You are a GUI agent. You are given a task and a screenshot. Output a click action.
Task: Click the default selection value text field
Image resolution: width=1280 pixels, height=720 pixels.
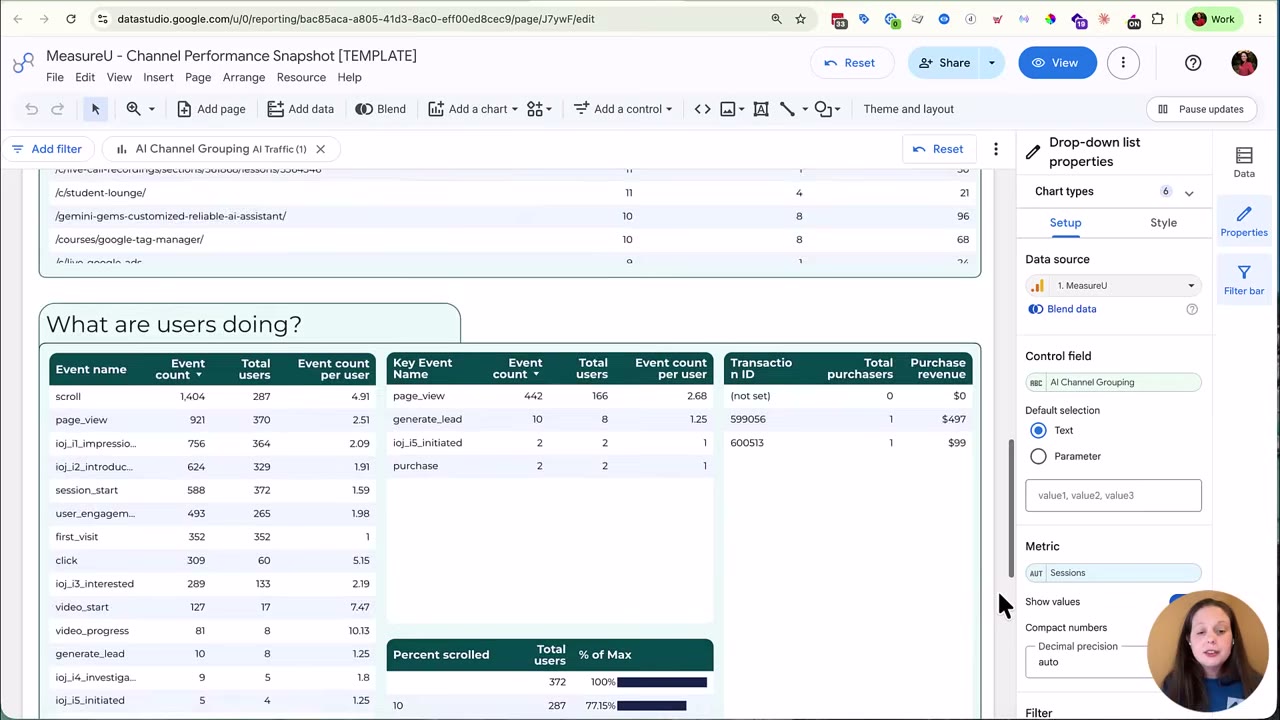tap(1113, 496)
